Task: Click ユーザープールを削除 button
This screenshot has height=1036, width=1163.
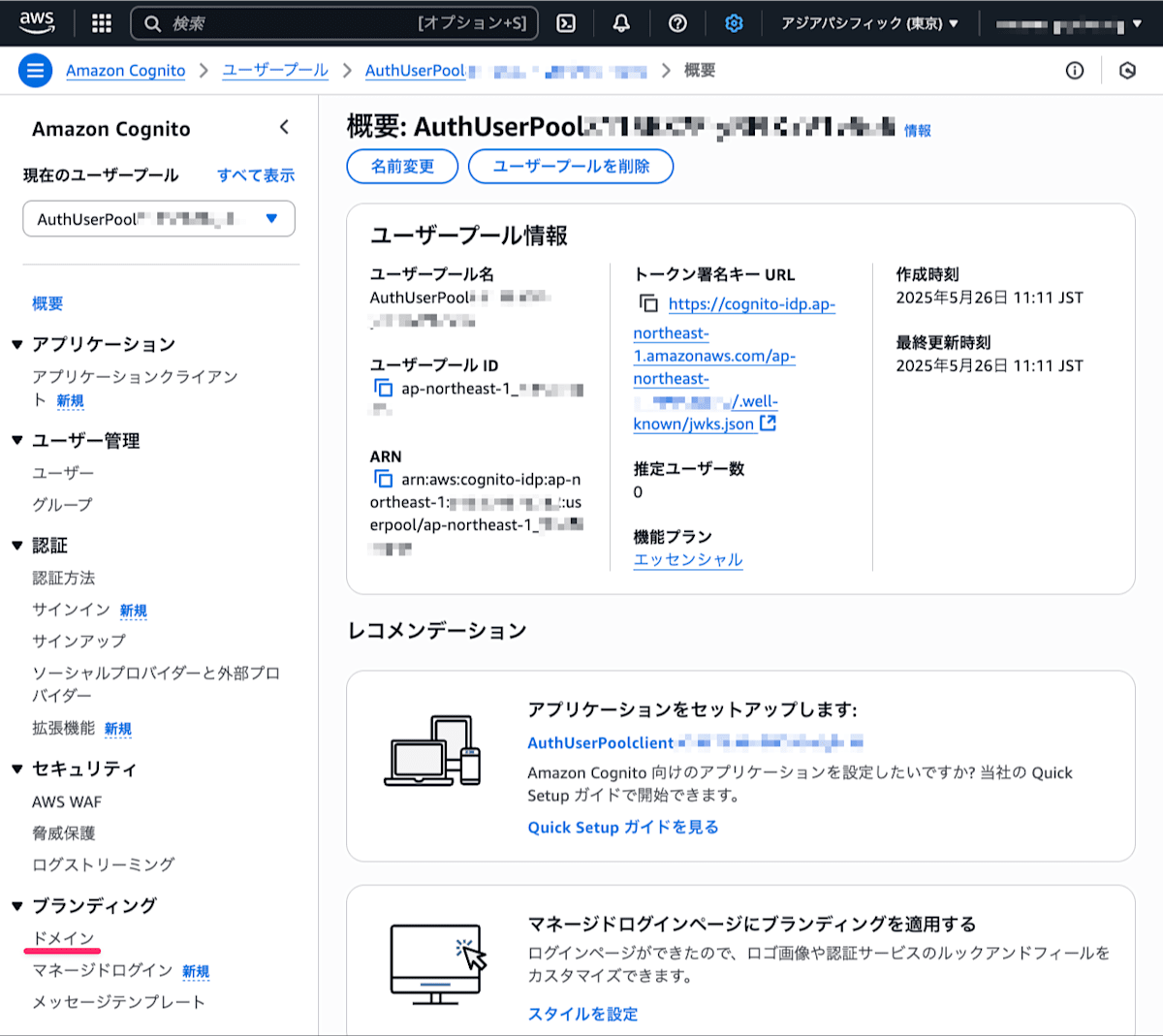Action: (571, 166)
